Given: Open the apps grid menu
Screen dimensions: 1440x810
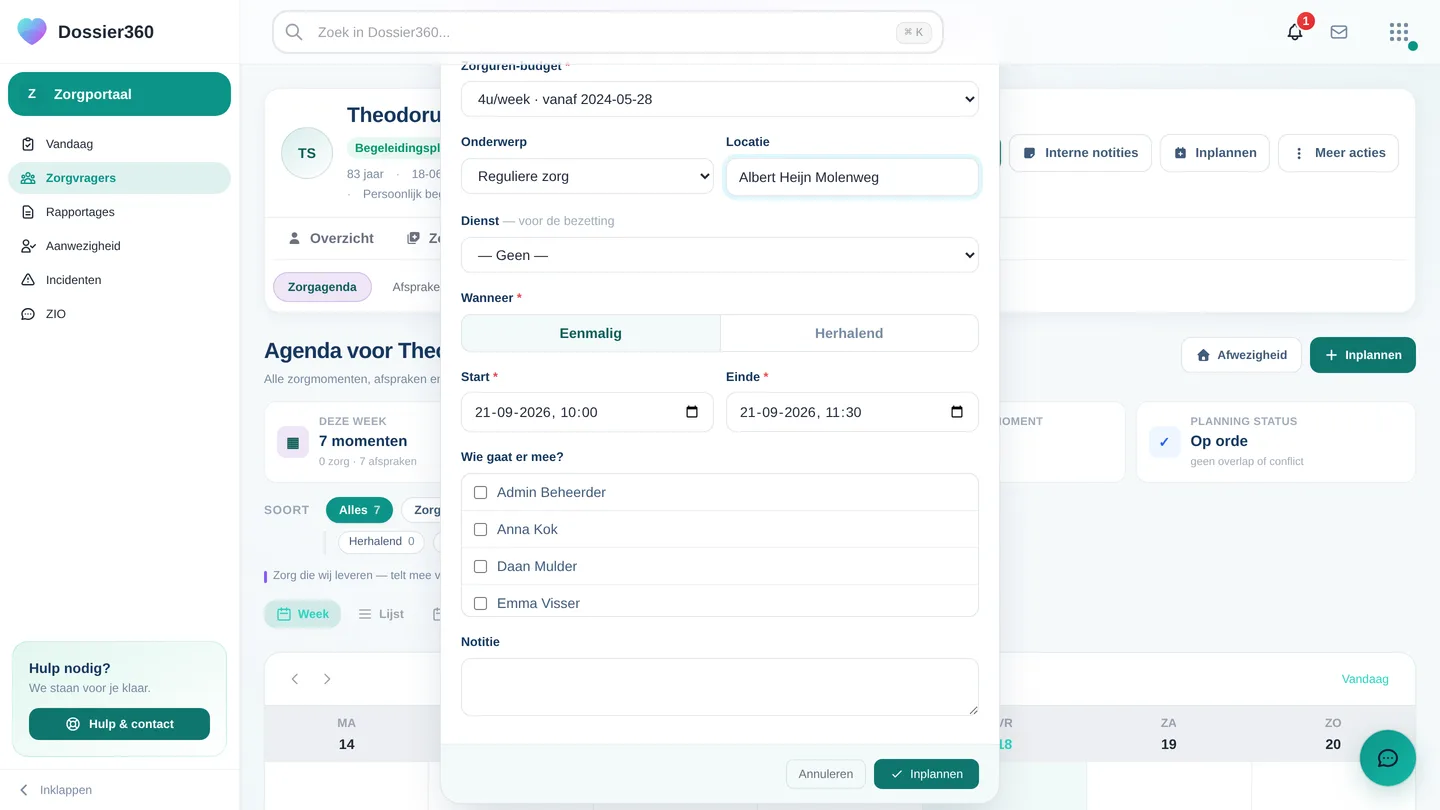Looking at the screenshot, I should (x=1399, y=32).
